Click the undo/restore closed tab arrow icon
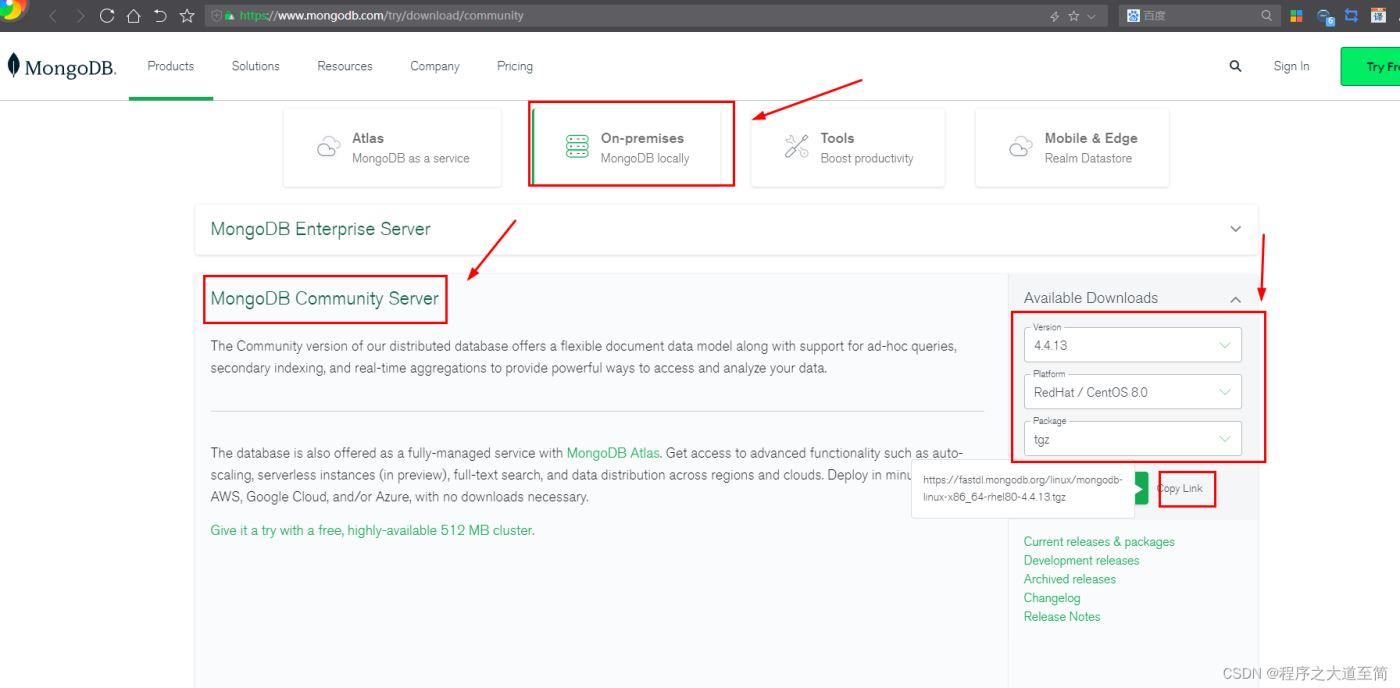 [160, 16]
